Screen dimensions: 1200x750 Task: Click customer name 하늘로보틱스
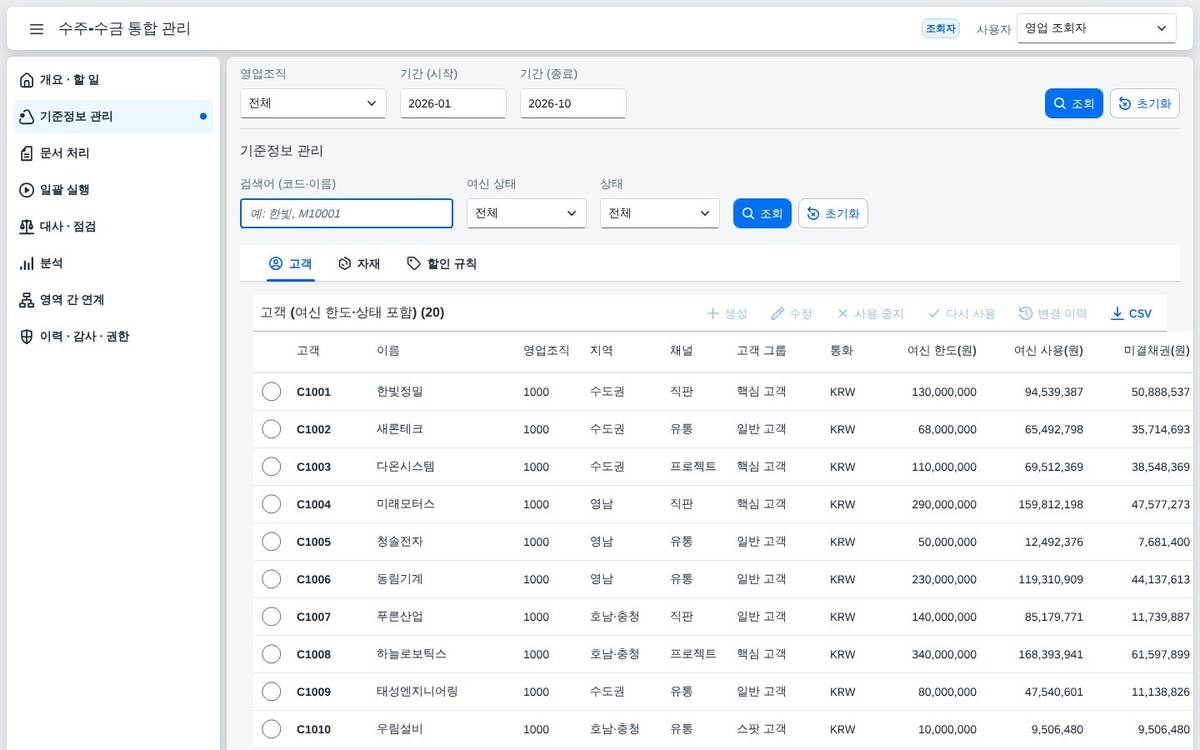(x=412, y=654)
